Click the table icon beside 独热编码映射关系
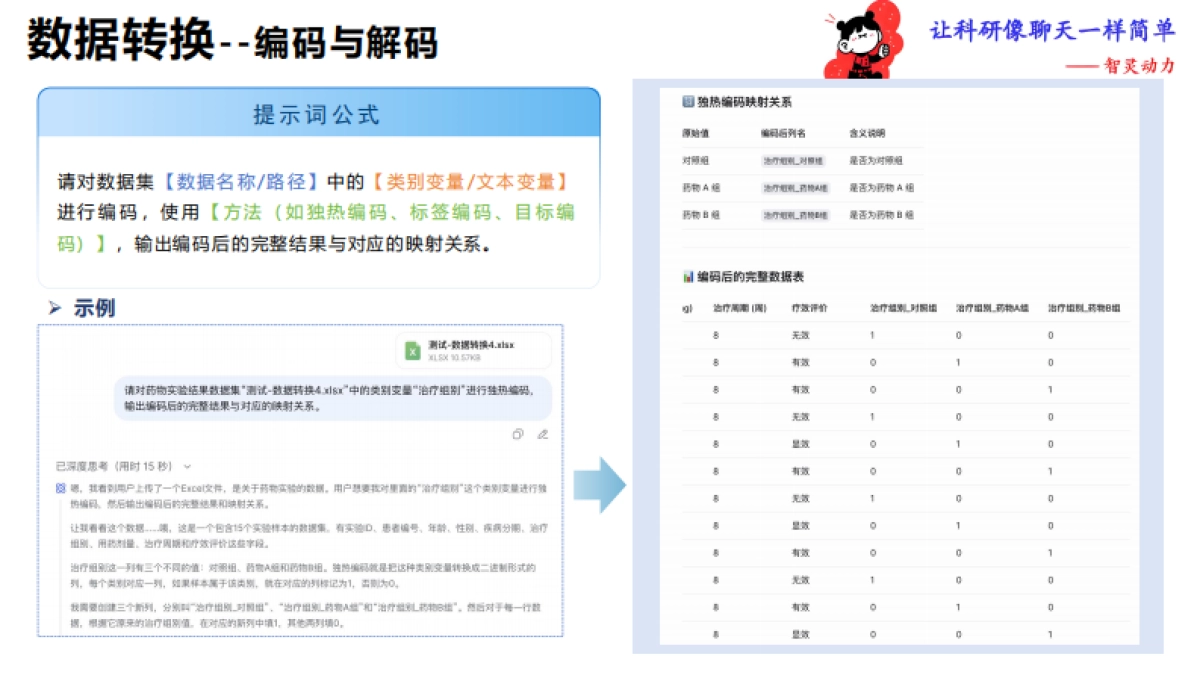1200x675 pixels. coord(687,100)
